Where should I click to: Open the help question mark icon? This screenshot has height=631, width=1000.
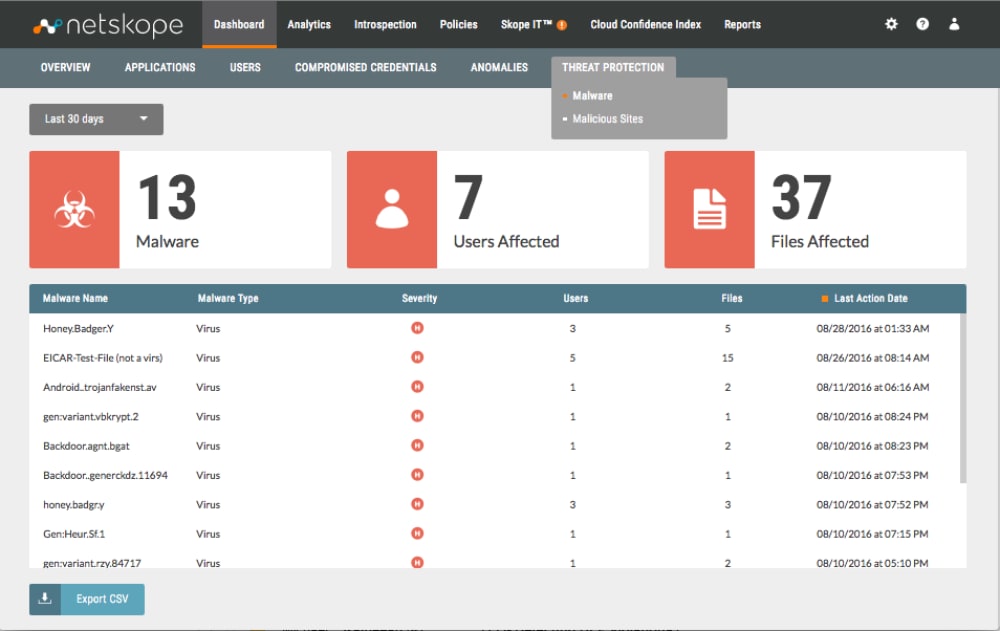click(922, 24)
